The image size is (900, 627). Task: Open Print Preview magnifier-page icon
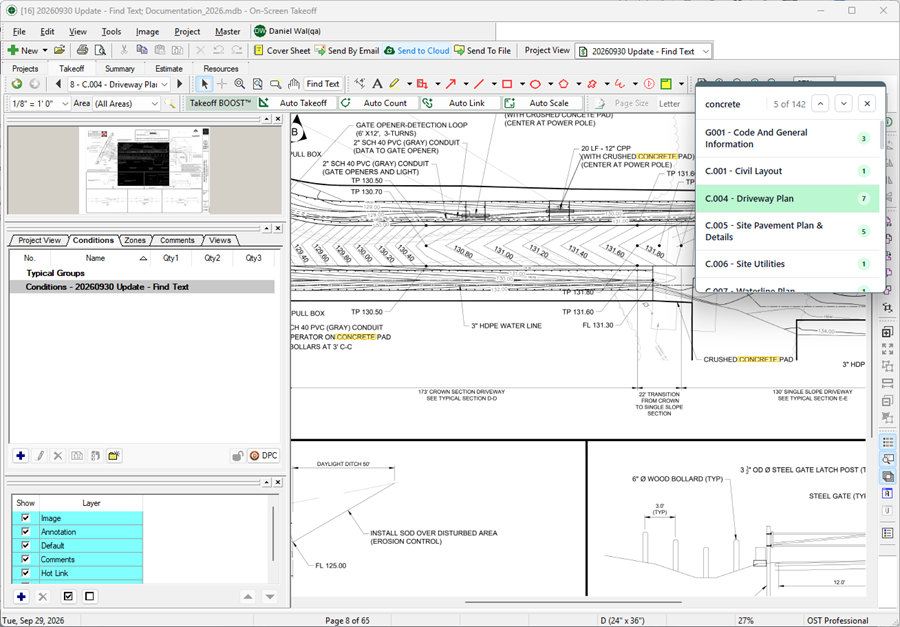click(100, 51)
